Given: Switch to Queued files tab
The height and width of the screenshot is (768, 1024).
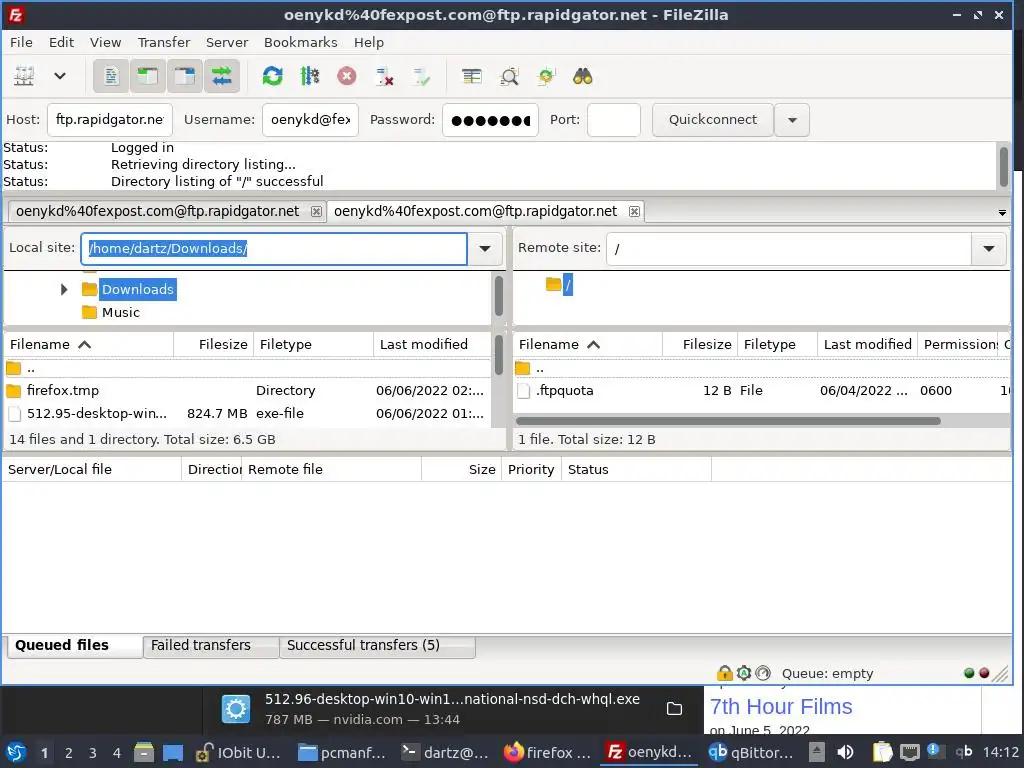Looking at the screenshot, I should click(75, 645).
